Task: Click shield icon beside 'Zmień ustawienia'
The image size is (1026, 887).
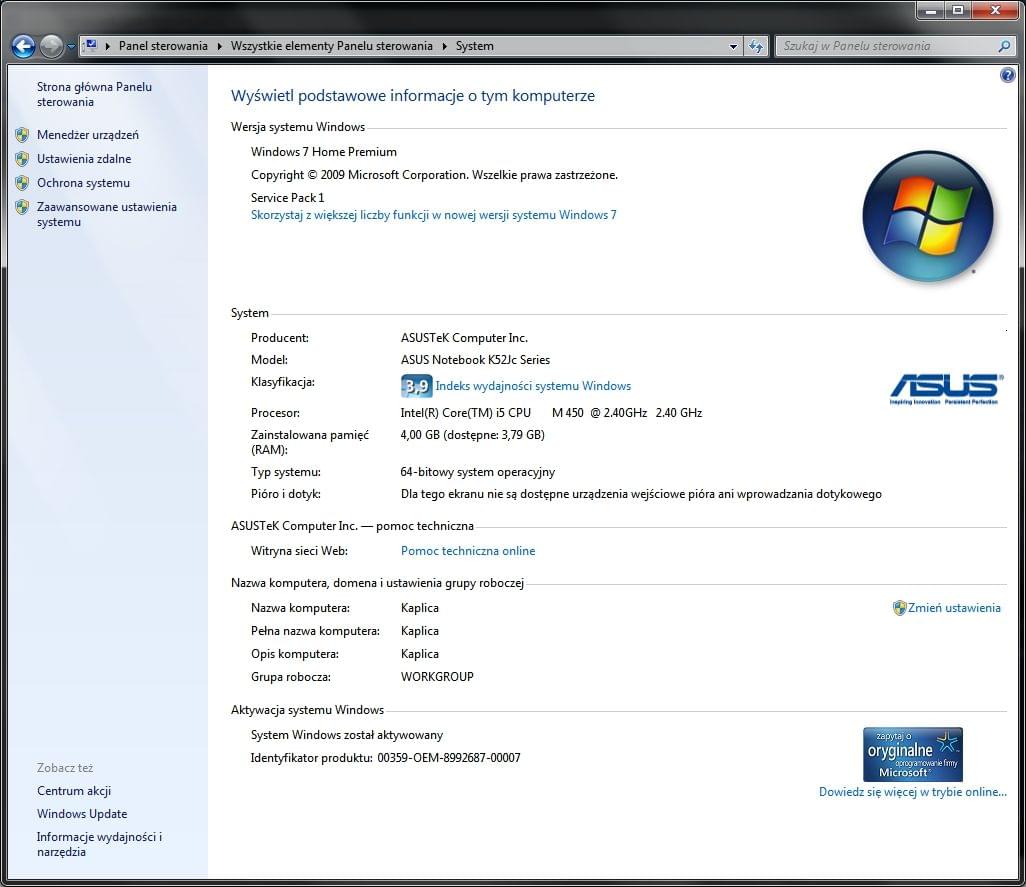Action: coord(900,608)
